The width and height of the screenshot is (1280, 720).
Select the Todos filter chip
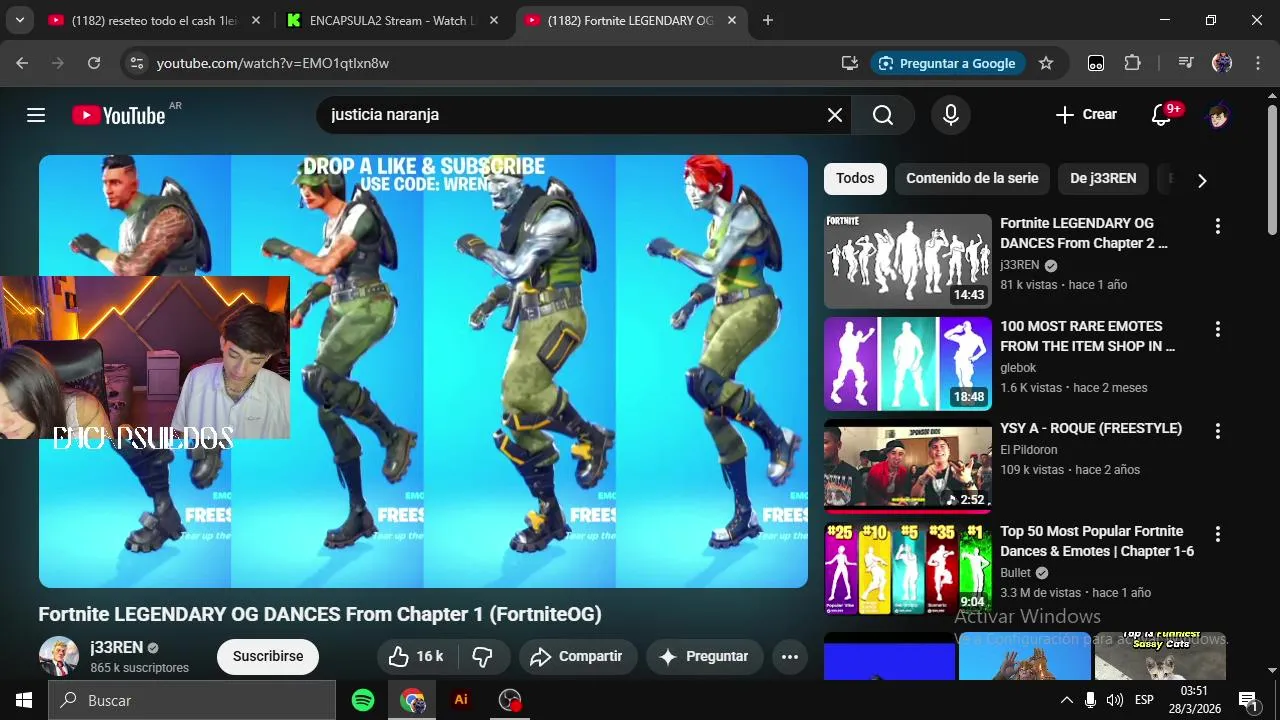pos(855,179)
